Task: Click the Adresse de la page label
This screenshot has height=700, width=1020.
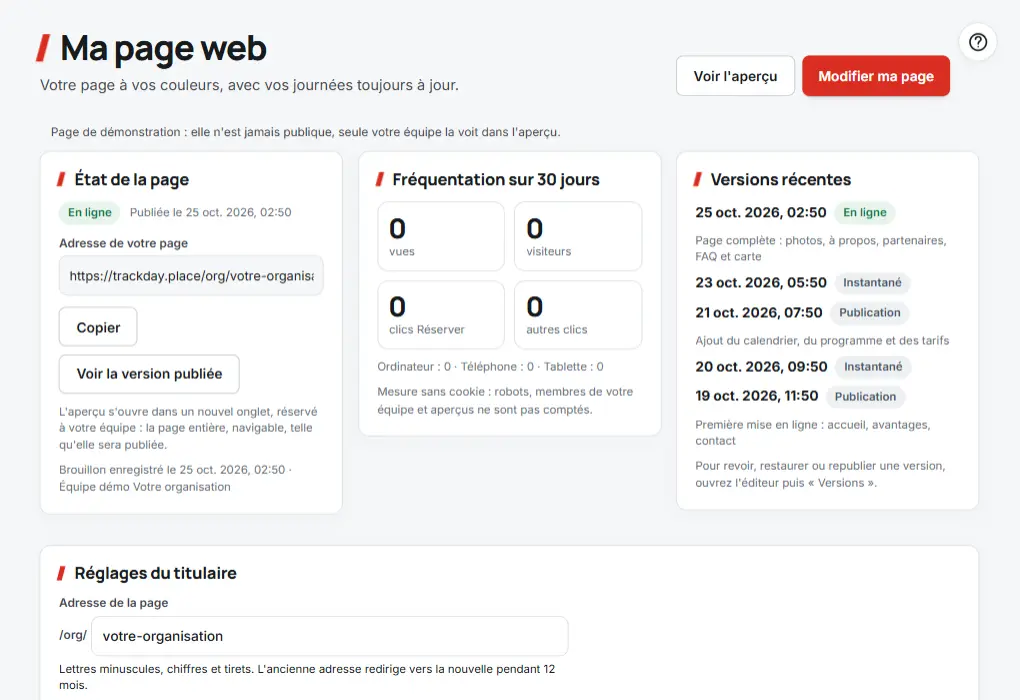Action: pyautogui.click(x=114, y=603)
